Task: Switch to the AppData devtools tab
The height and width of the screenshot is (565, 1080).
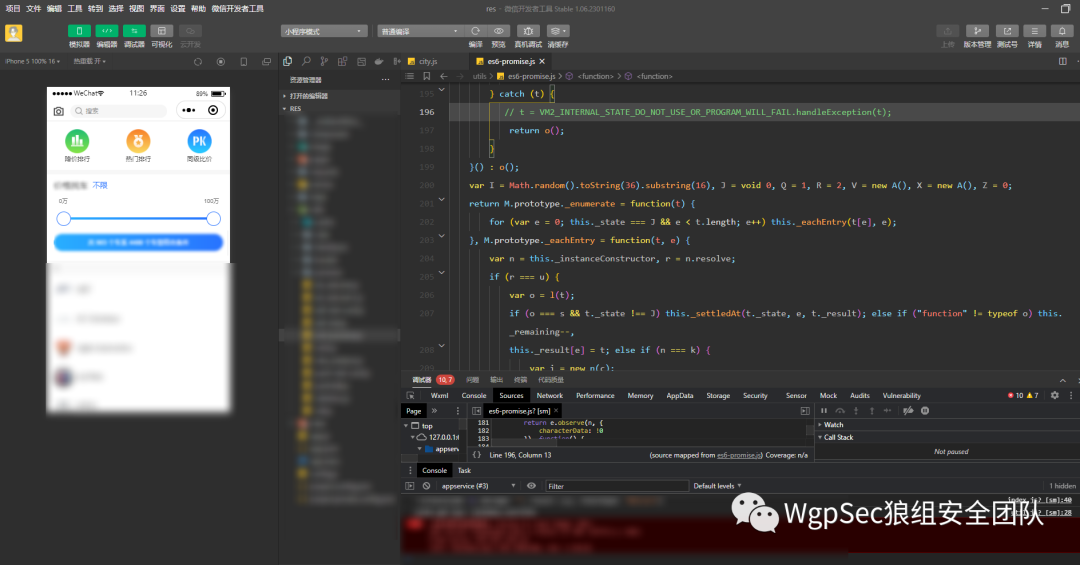Action: tap(680, 396)
